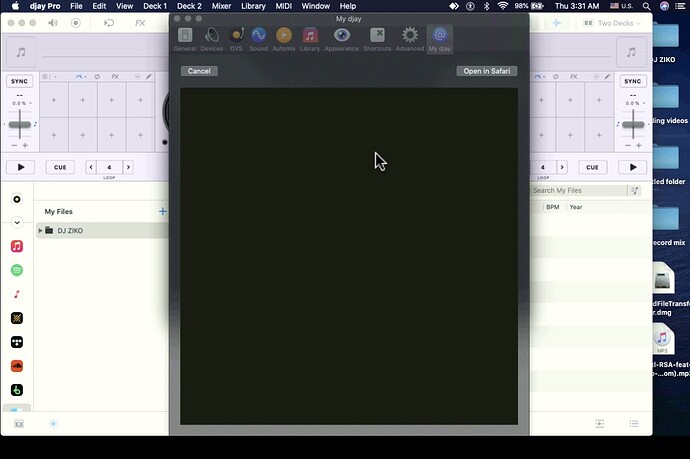Open the Devices preferences tab

pos(212,40)
